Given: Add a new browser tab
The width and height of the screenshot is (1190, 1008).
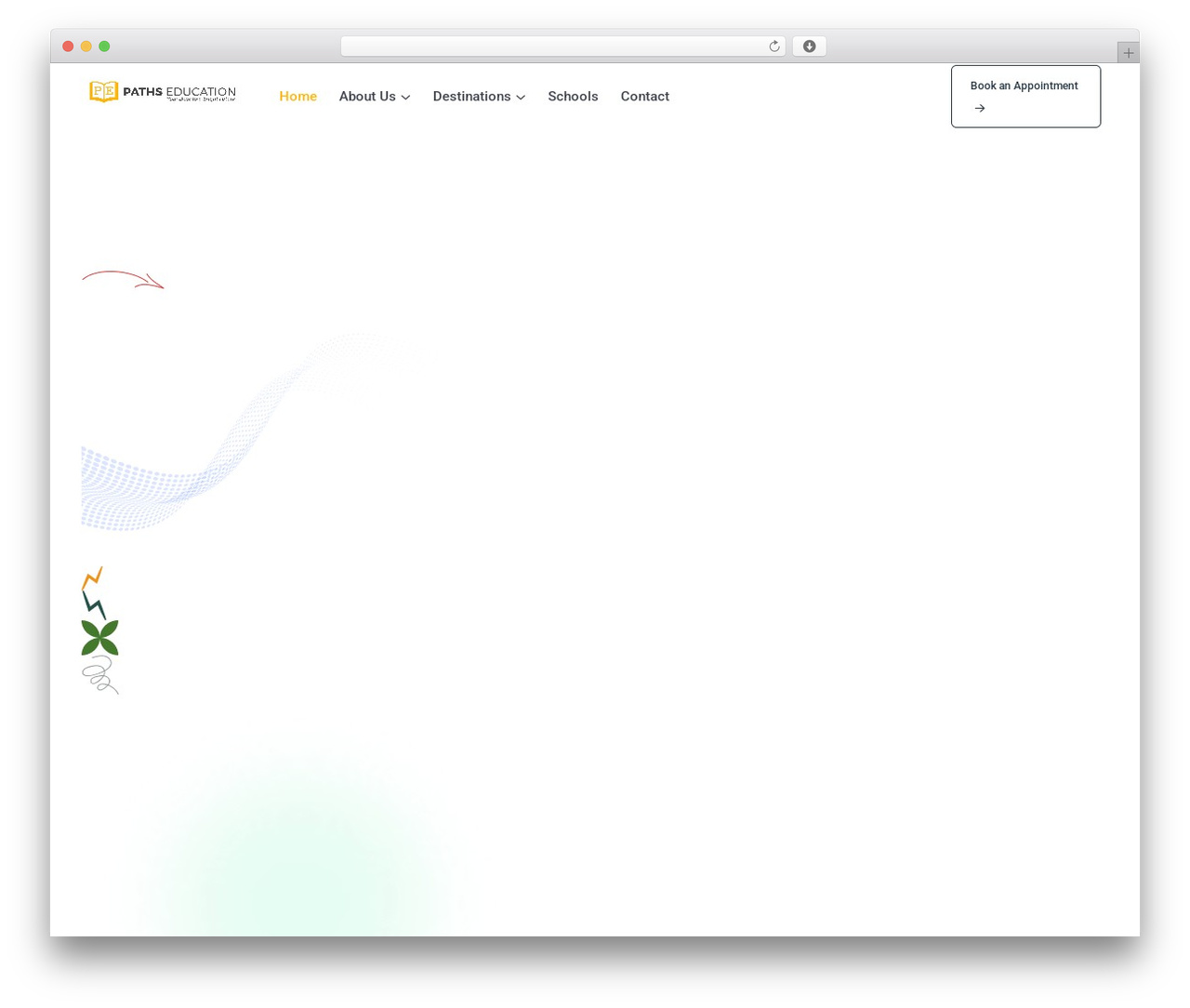Looking at the screenshot, I should (x=1128, y=53).
